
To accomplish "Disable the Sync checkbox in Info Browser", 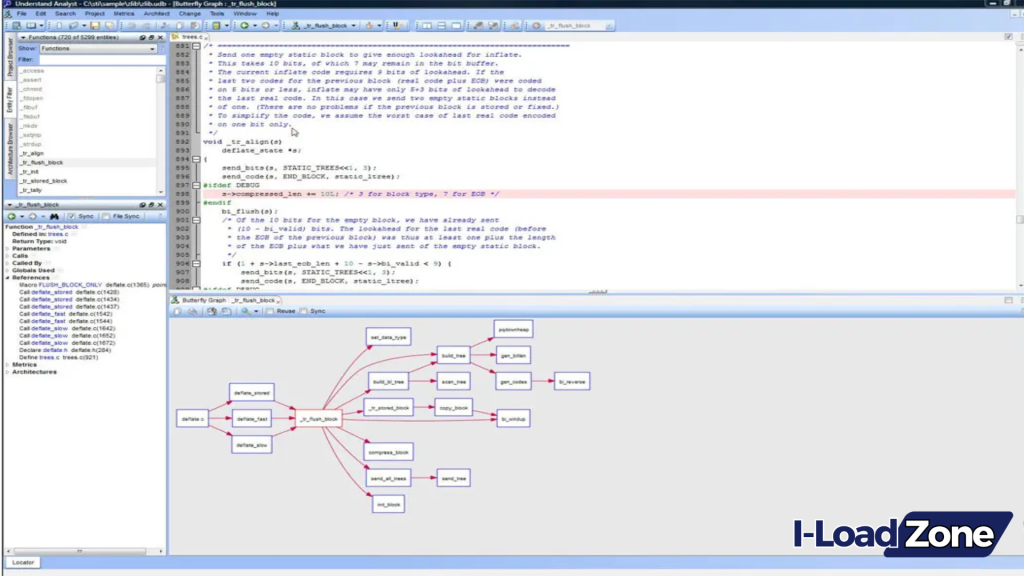I will point(71,216).
